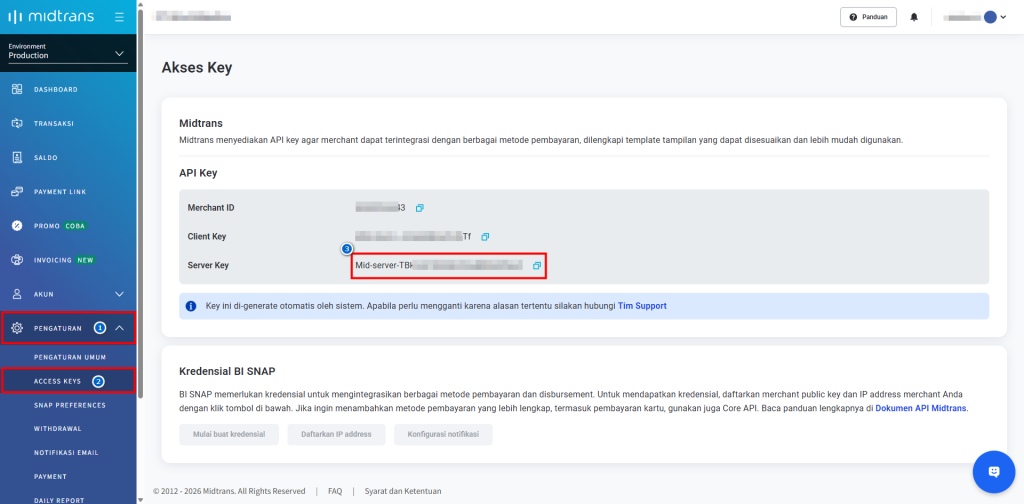Click the Server Key value text

439,265
